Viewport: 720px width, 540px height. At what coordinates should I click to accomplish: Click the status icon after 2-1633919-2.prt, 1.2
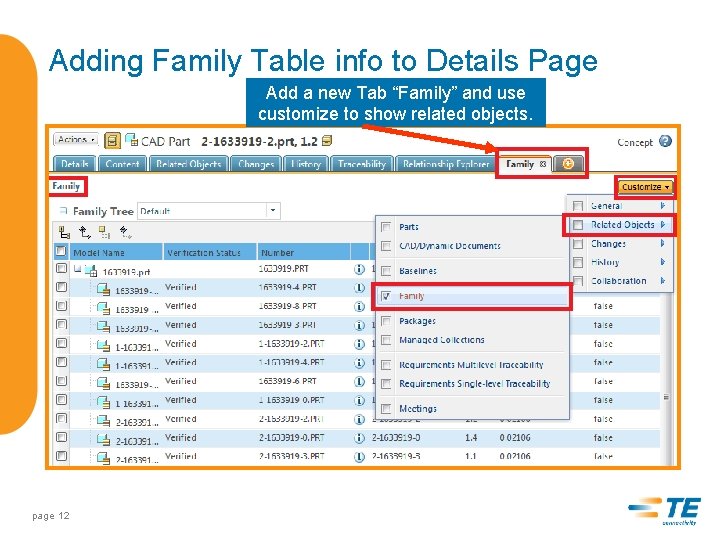pyautogui.click(x=327, y=141)
